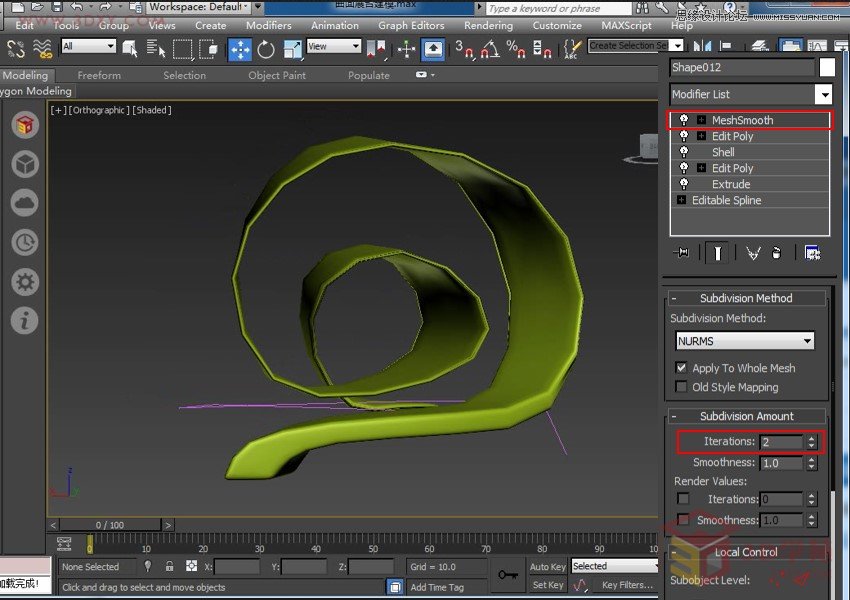Open the Rendering menu
850x600 pixels.
(x=488, y=25)
